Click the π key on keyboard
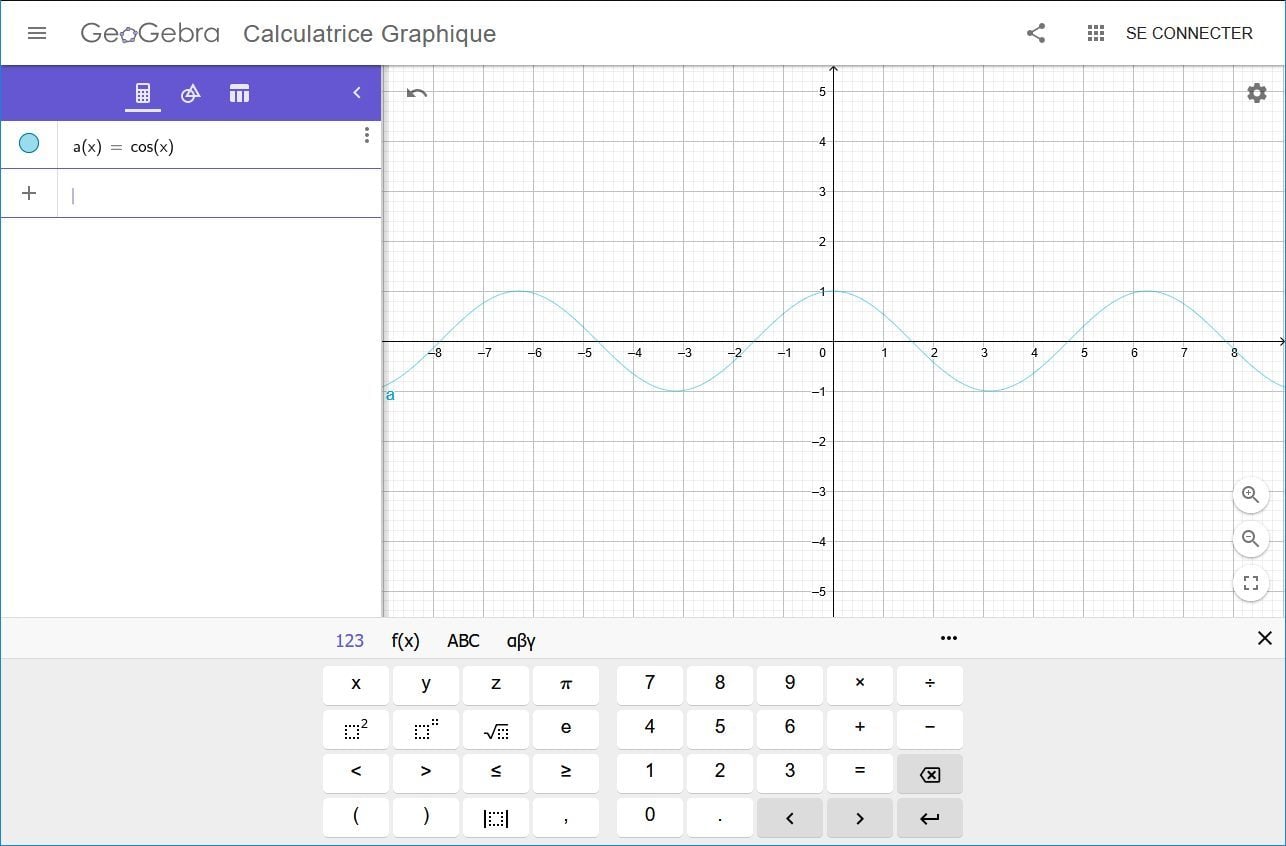The height and width of the screenshot is (846, 1286). 566,685
